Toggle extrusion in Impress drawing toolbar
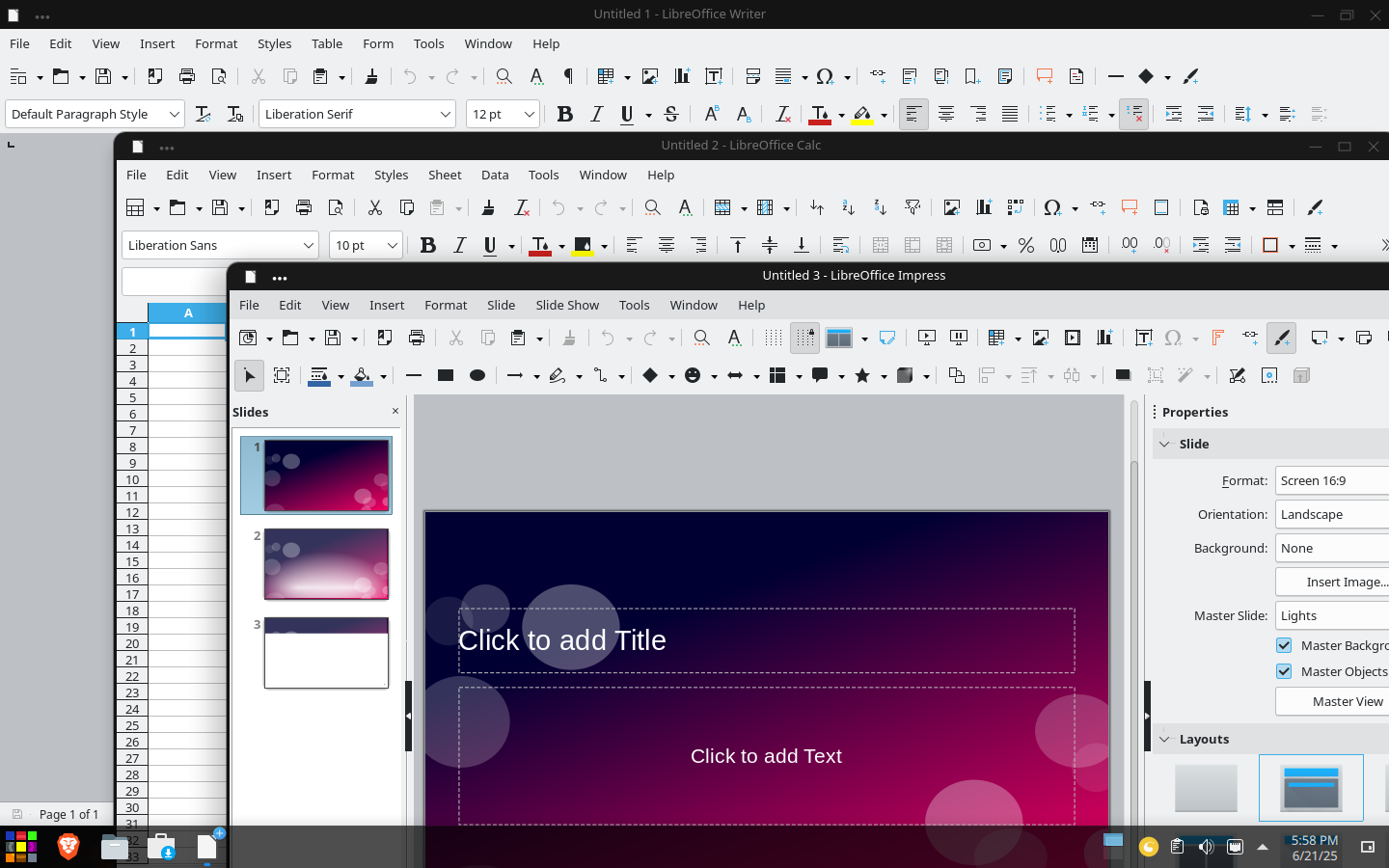 (x=1301, y=375)
